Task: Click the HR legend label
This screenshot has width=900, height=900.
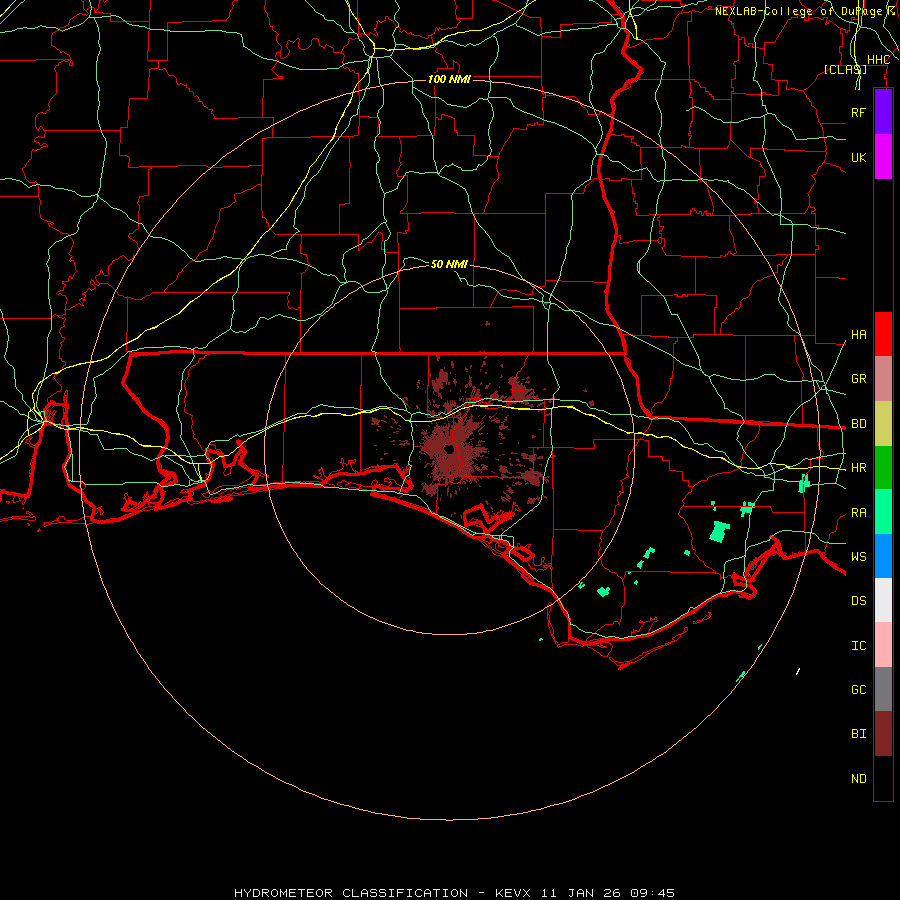Action: point(858,468)
